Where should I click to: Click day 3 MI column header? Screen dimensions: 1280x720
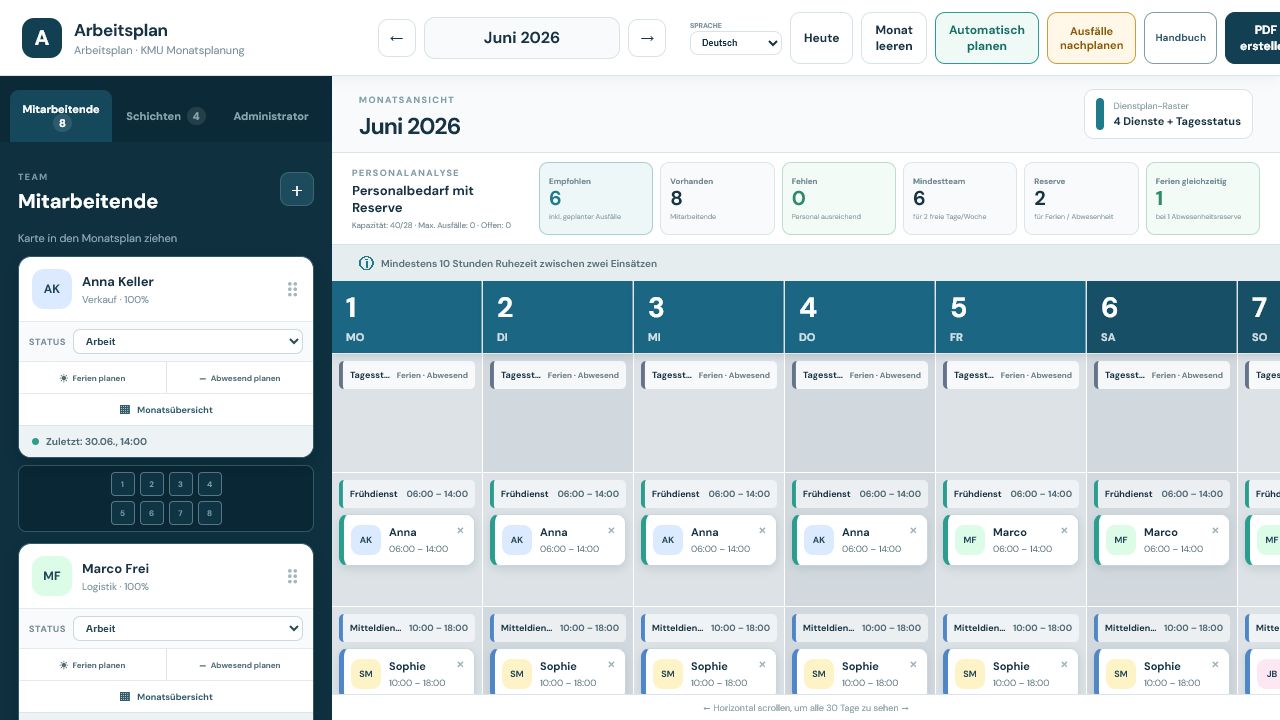click(x=709, y=317)
